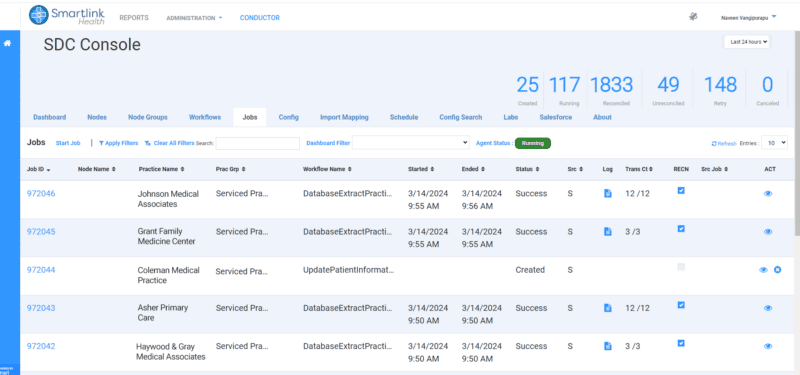Select the Jobs tab
The width and height of the screenshot is (800, 375).
(250, 117)
